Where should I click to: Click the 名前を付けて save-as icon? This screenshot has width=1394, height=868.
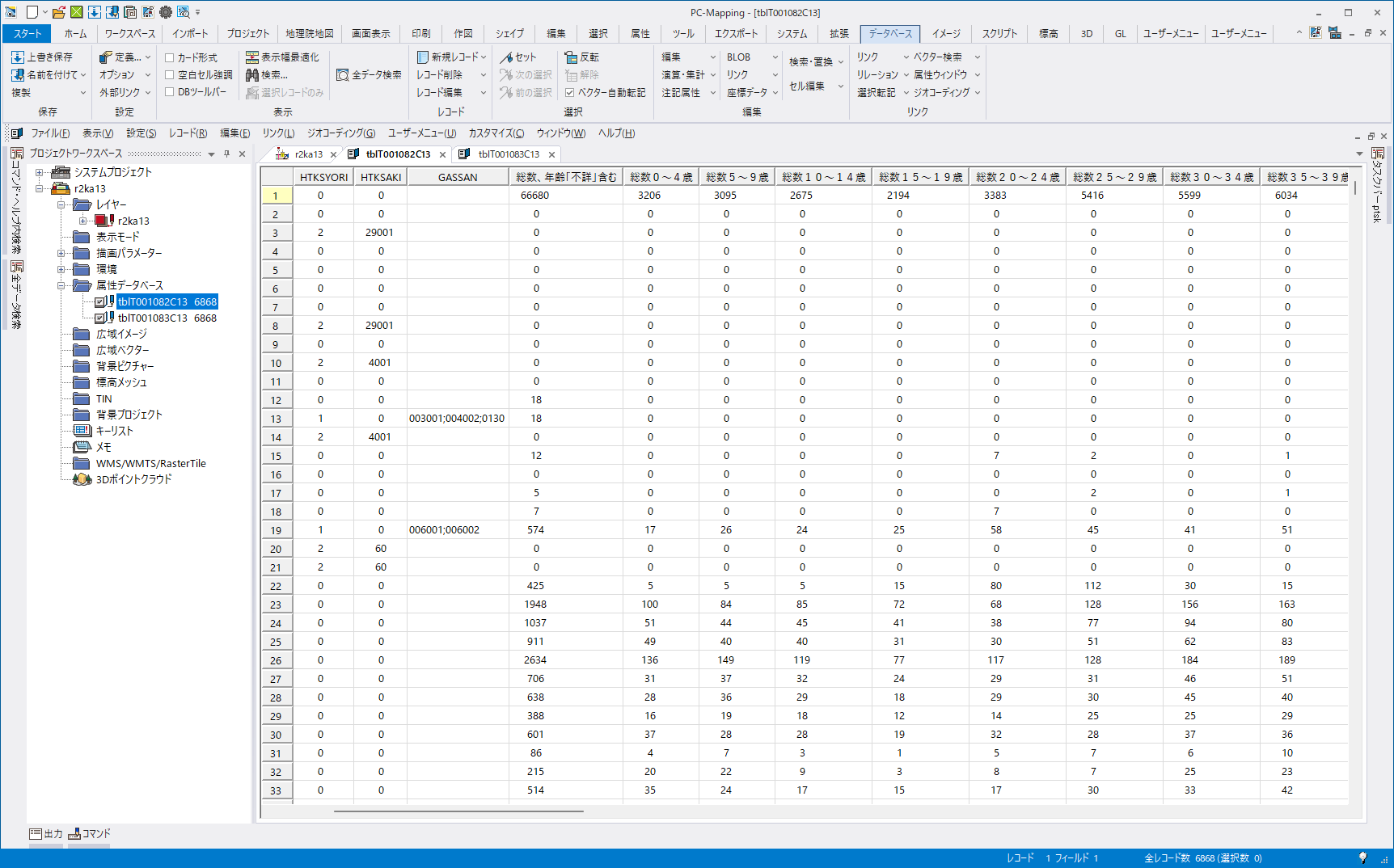click(18, 75)
